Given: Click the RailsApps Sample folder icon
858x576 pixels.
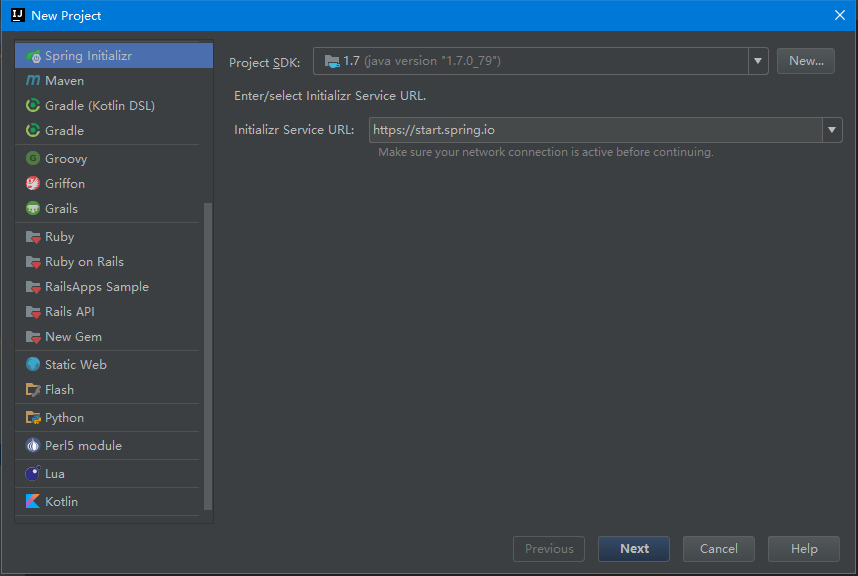Looking at the screenshot, I should pyautogui.click(x=33, y=287).
